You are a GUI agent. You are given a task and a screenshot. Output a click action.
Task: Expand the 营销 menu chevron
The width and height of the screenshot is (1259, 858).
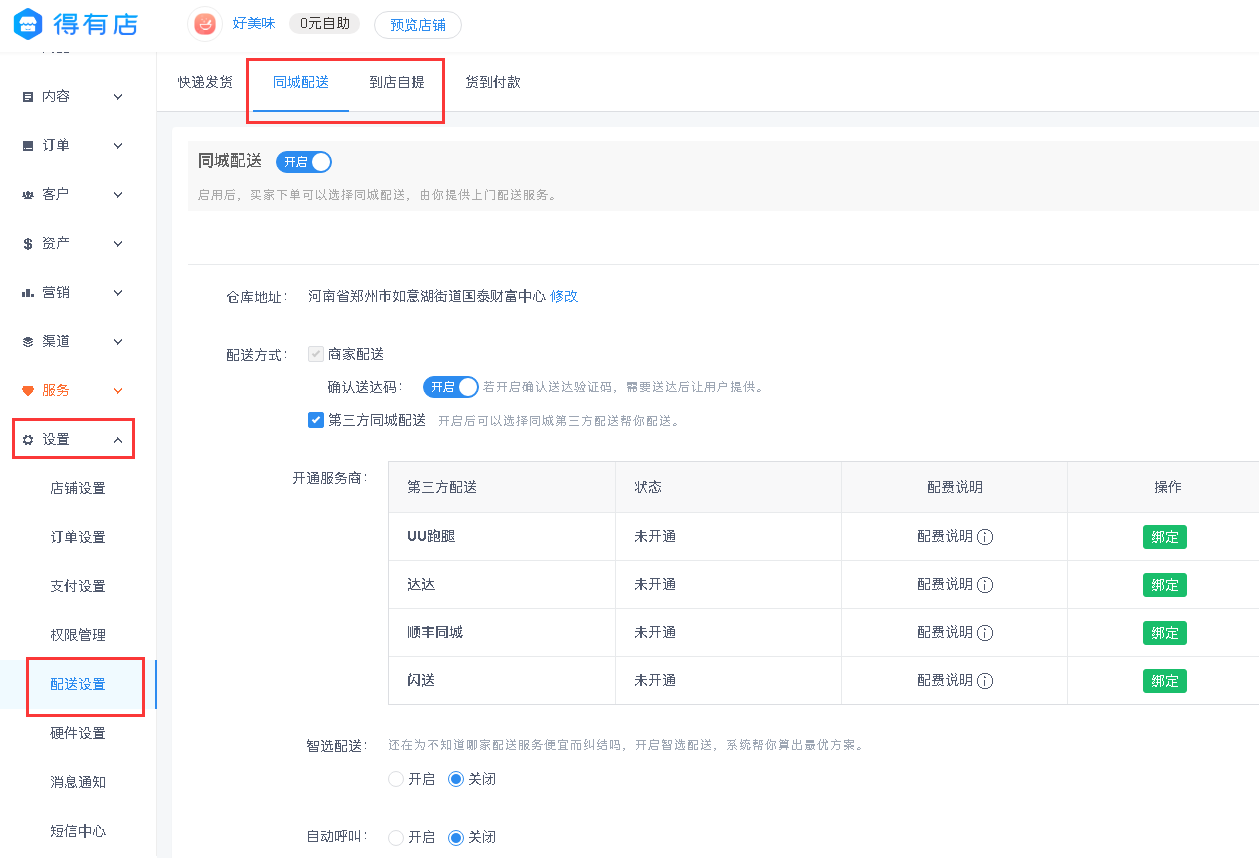point(118,293)
